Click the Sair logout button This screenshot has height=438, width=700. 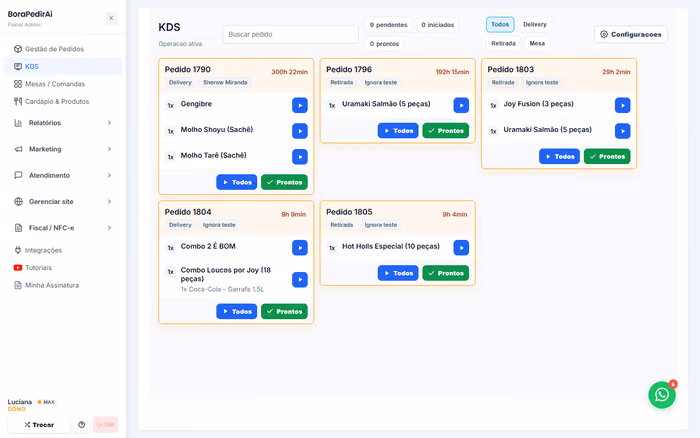(x=105, y=425)
